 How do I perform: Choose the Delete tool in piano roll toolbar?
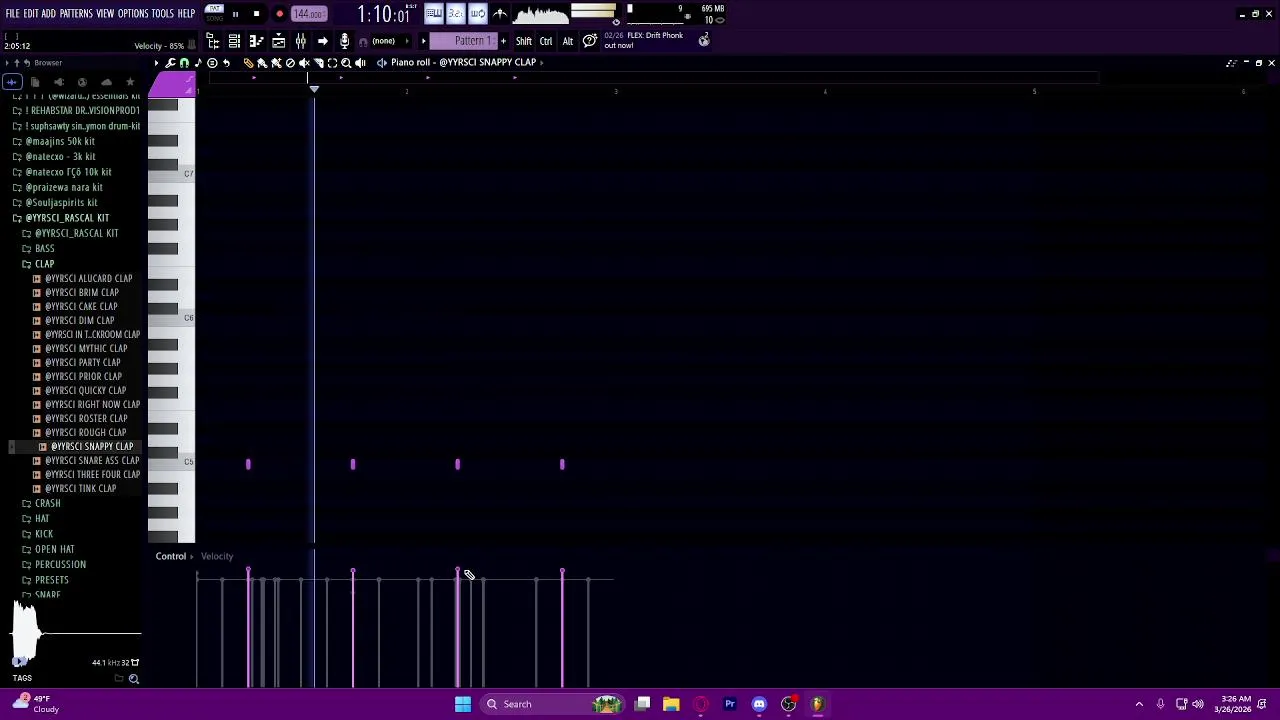(290, 63)
